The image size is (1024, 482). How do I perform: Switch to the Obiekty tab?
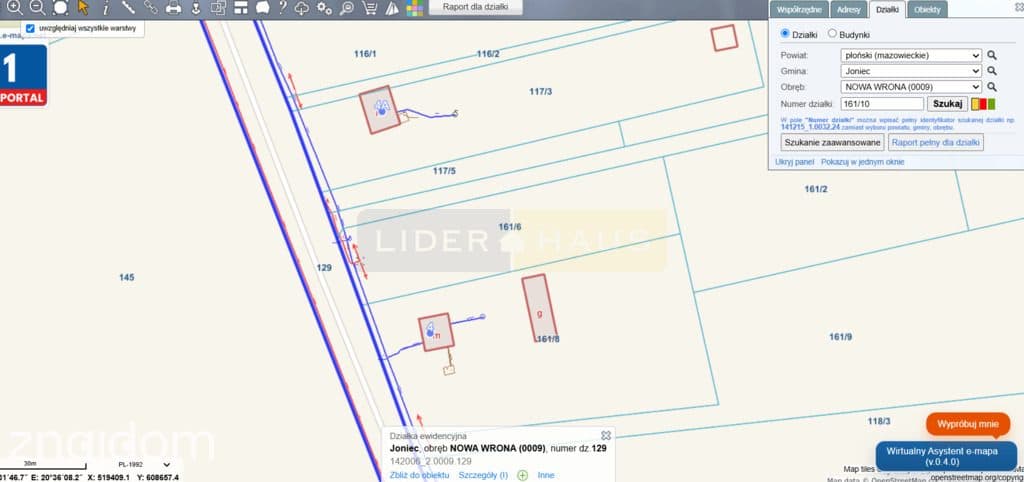click(x=927, y=9)
